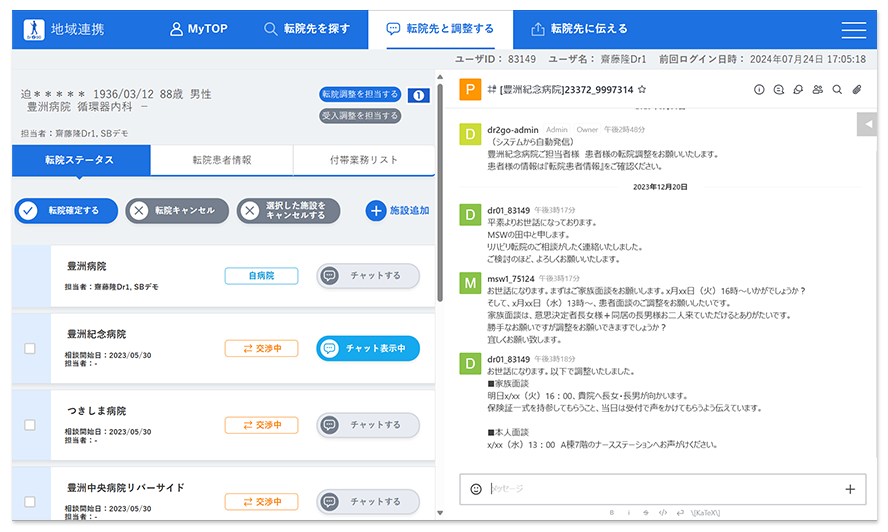Click the left panel vertical scrollbar
Viewport: 888px width, 532px height.
pyautogui.click(x=440, y=193)
